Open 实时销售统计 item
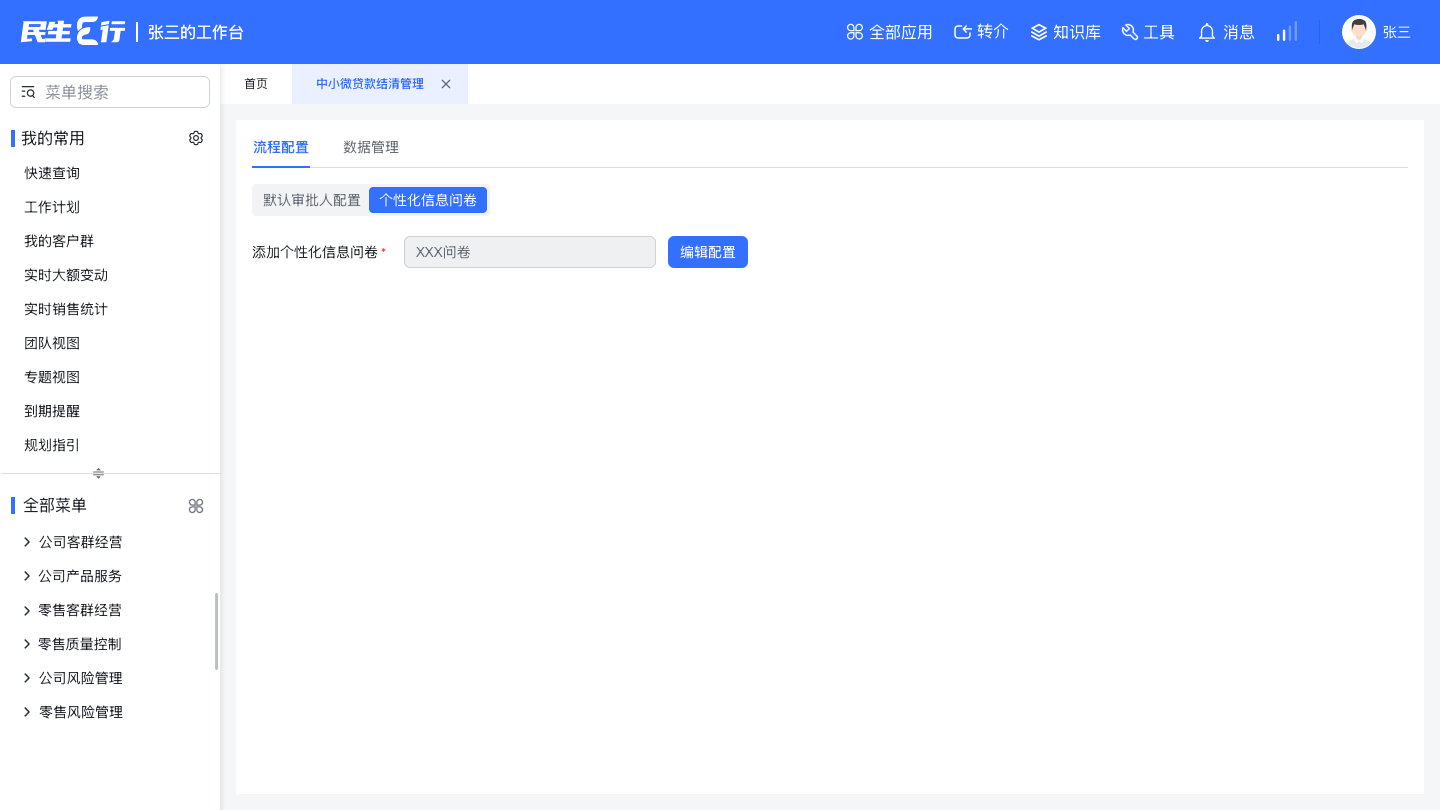The height and width of the screenshot is (810, 1440). tap(66, 309)
